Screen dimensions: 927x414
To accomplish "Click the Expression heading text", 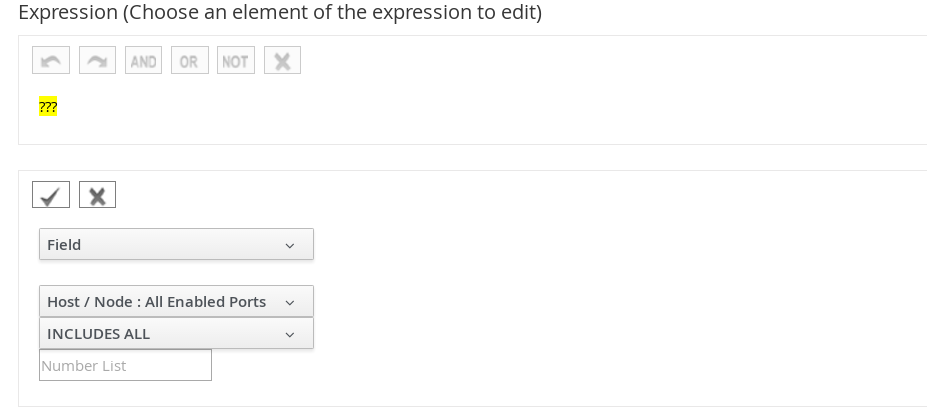I will [x=280, y=13].
